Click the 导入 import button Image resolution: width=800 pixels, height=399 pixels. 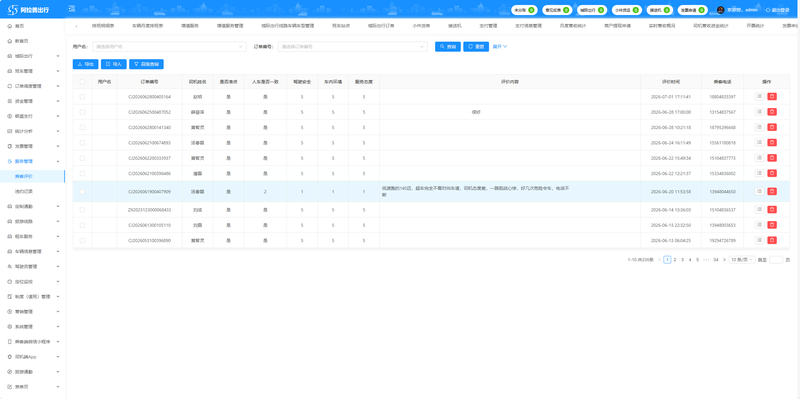[114, 64]
